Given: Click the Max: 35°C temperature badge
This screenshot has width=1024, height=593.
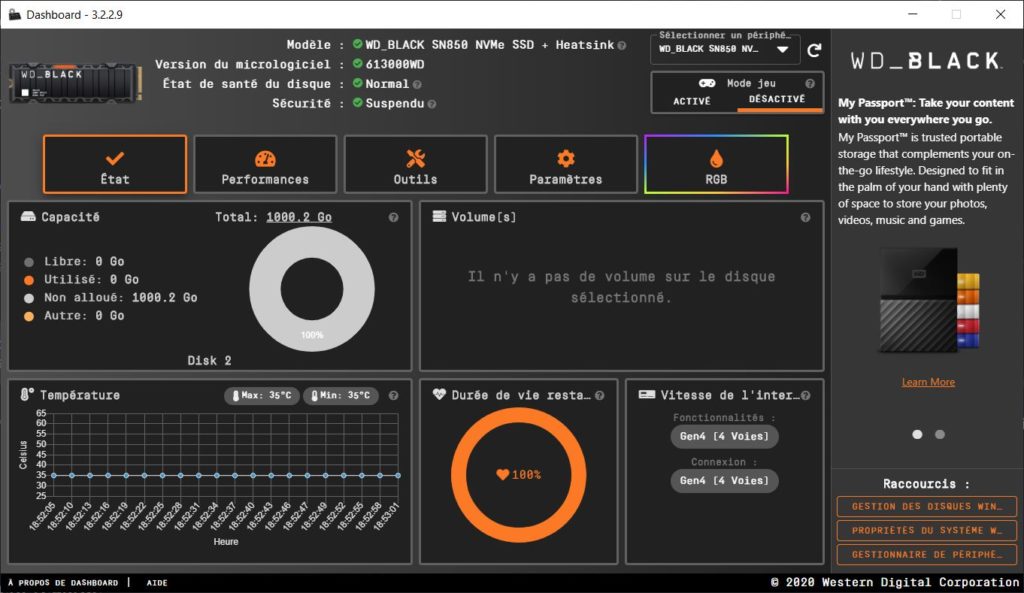Looking at the screenshot, I should point(262,396).
